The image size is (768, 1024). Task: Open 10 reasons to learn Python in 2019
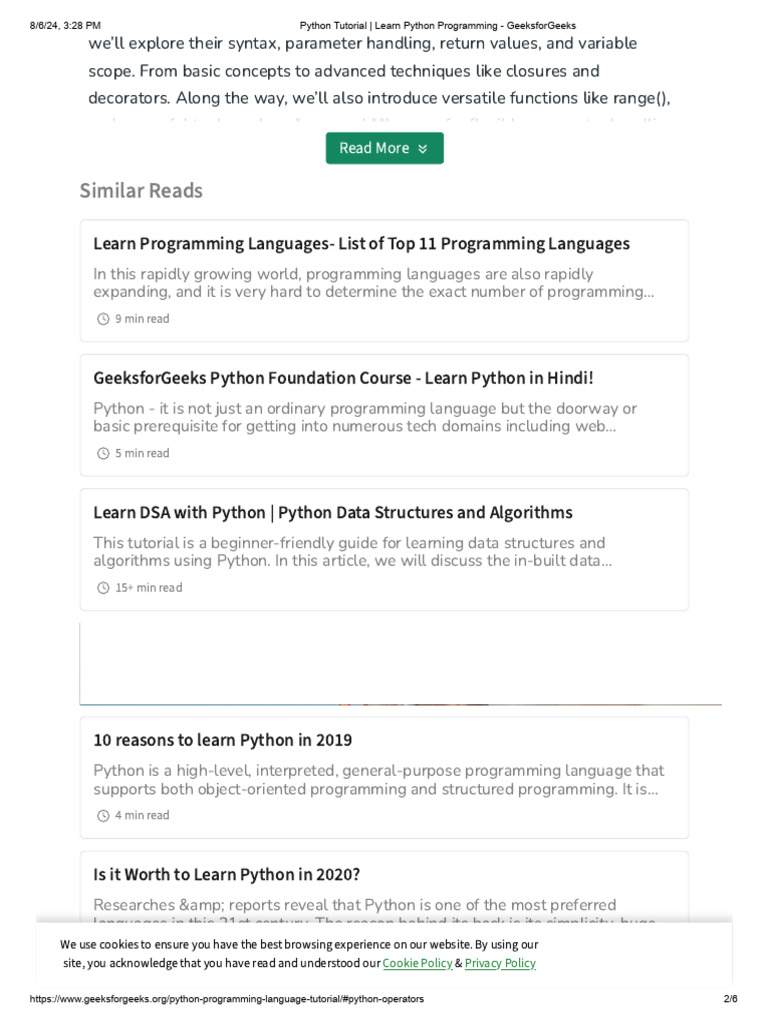pos(222,741)
